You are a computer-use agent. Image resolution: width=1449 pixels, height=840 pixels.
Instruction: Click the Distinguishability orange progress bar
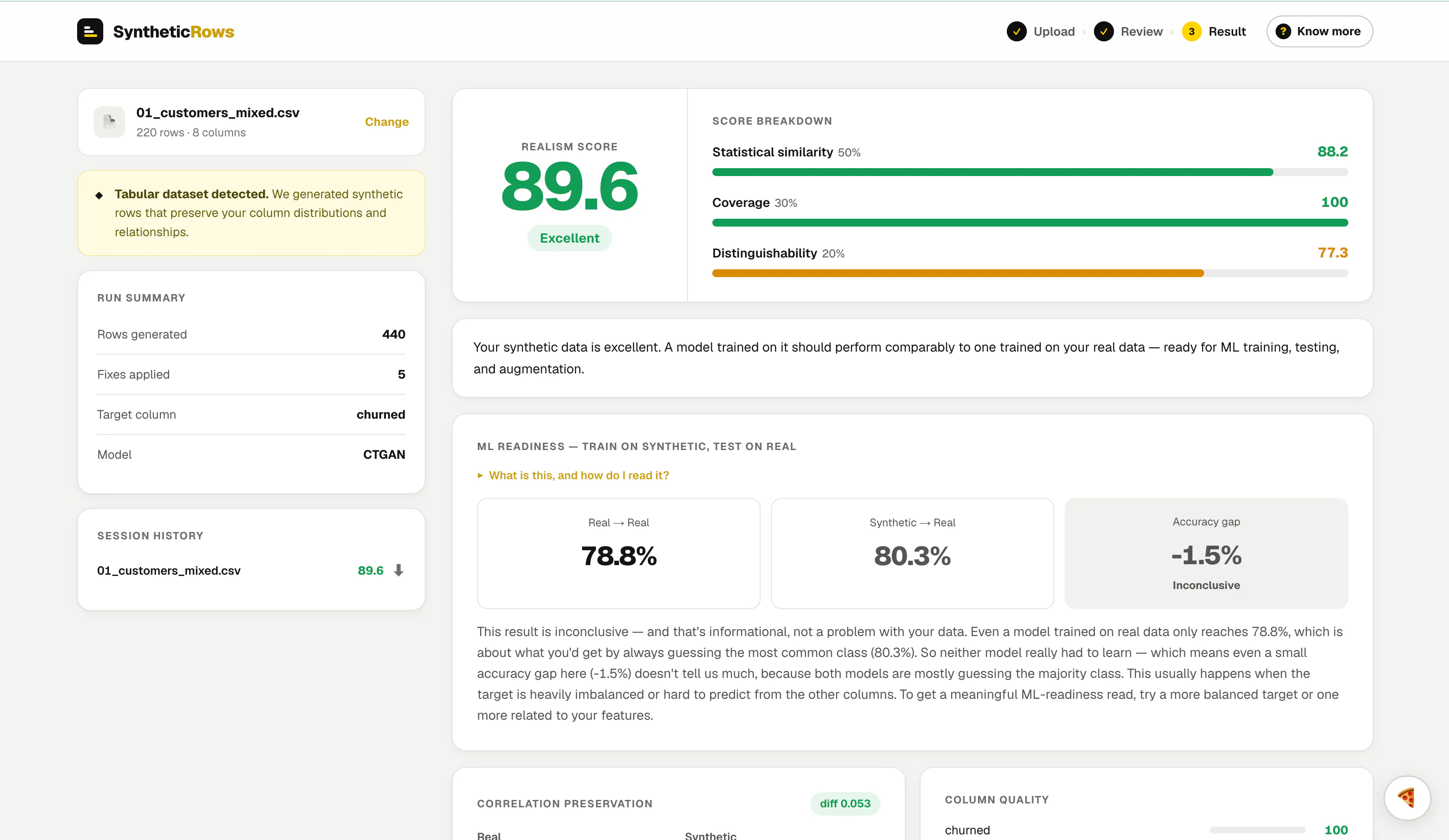point(958,273)
